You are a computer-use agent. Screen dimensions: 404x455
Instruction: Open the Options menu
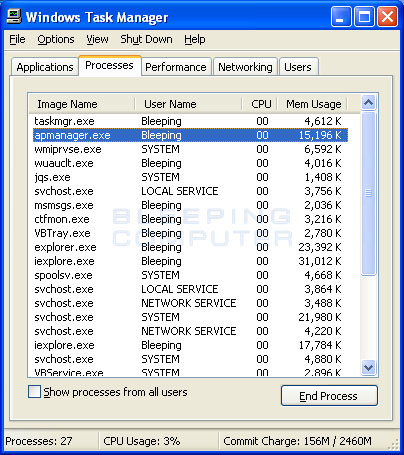(x=56, y=39)
